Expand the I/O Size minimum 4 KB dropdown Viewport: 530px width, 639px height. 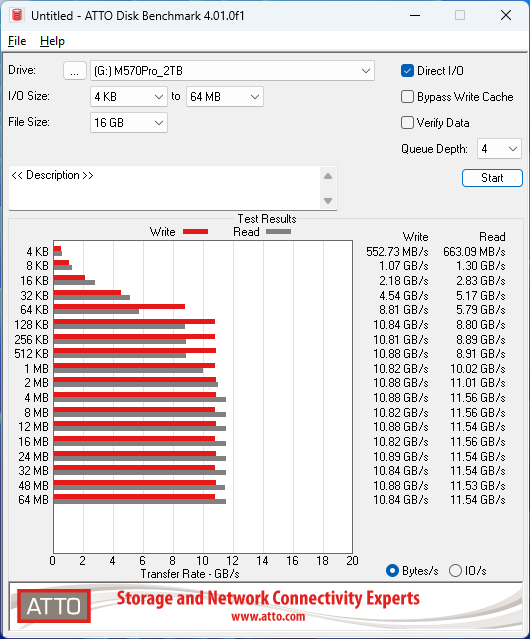coord(129,97)
